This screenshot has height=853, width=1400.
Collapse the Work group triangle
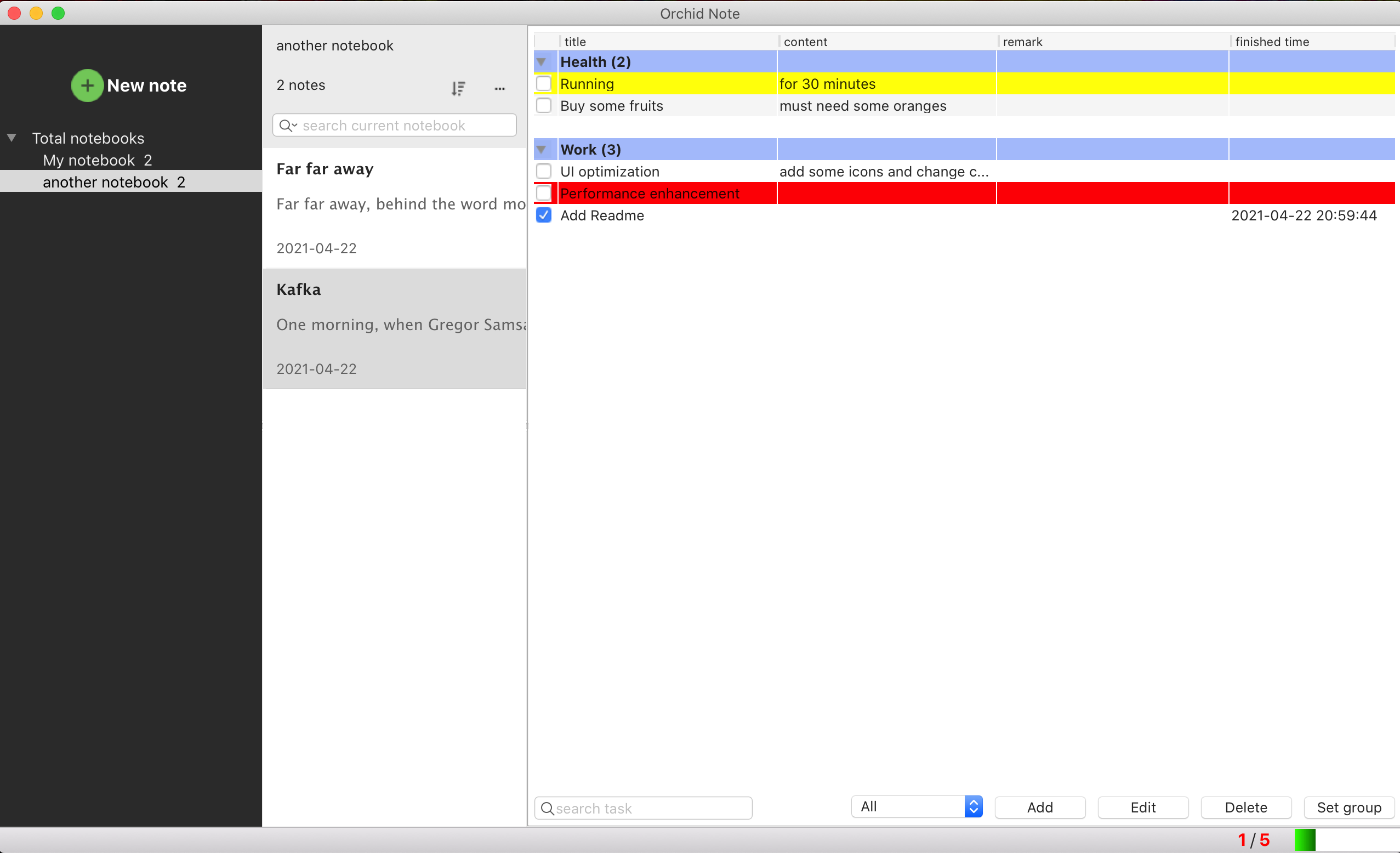[x=542, y=150]
